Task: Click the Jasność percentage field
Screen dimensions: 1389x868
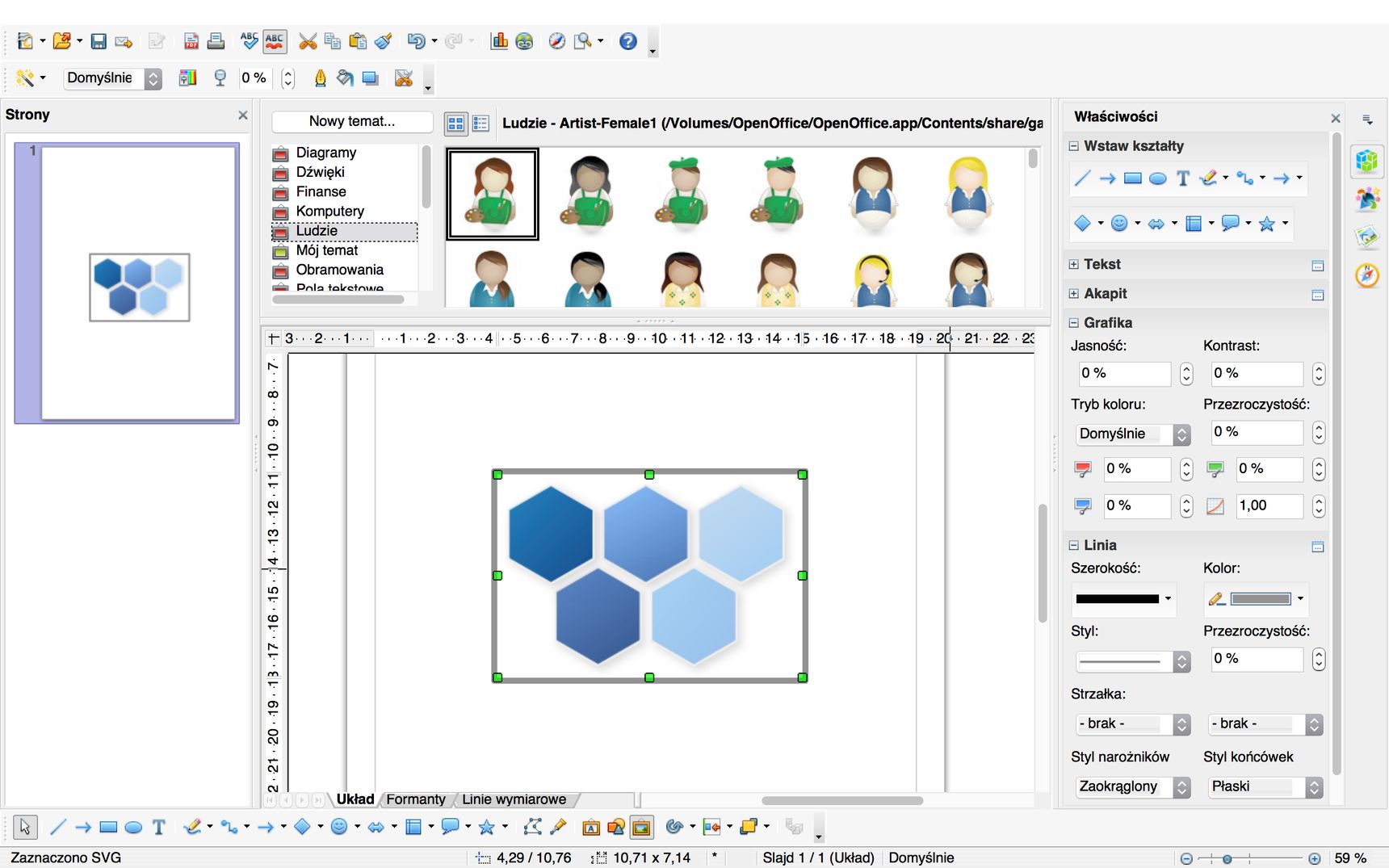Action: tap(1125, 373)
